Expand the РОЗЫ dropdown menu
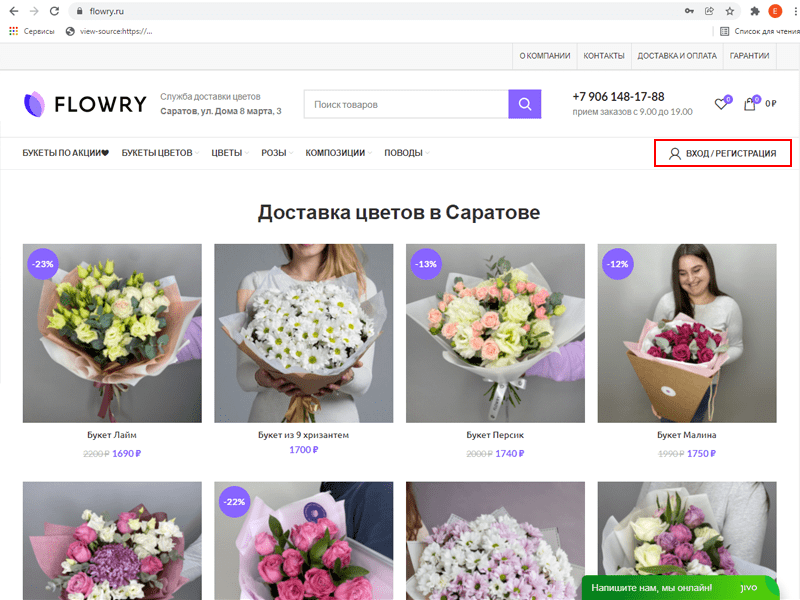Viewport: 800px width, 600px height. click(x=277, y=153)
